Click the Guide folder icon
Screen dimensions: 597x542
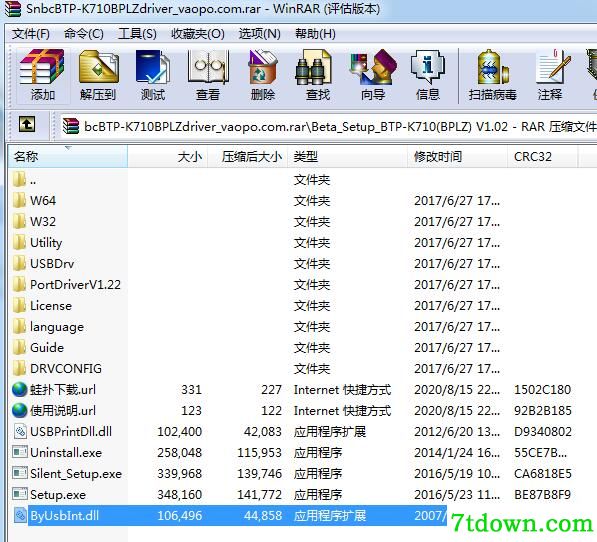[19, 348]
